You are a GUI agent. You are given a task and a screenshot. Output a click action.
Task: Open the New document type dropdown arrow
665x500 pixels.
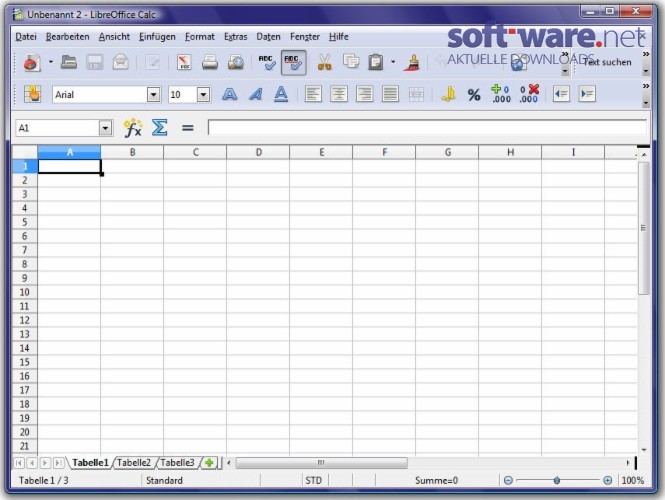point(51,62)
